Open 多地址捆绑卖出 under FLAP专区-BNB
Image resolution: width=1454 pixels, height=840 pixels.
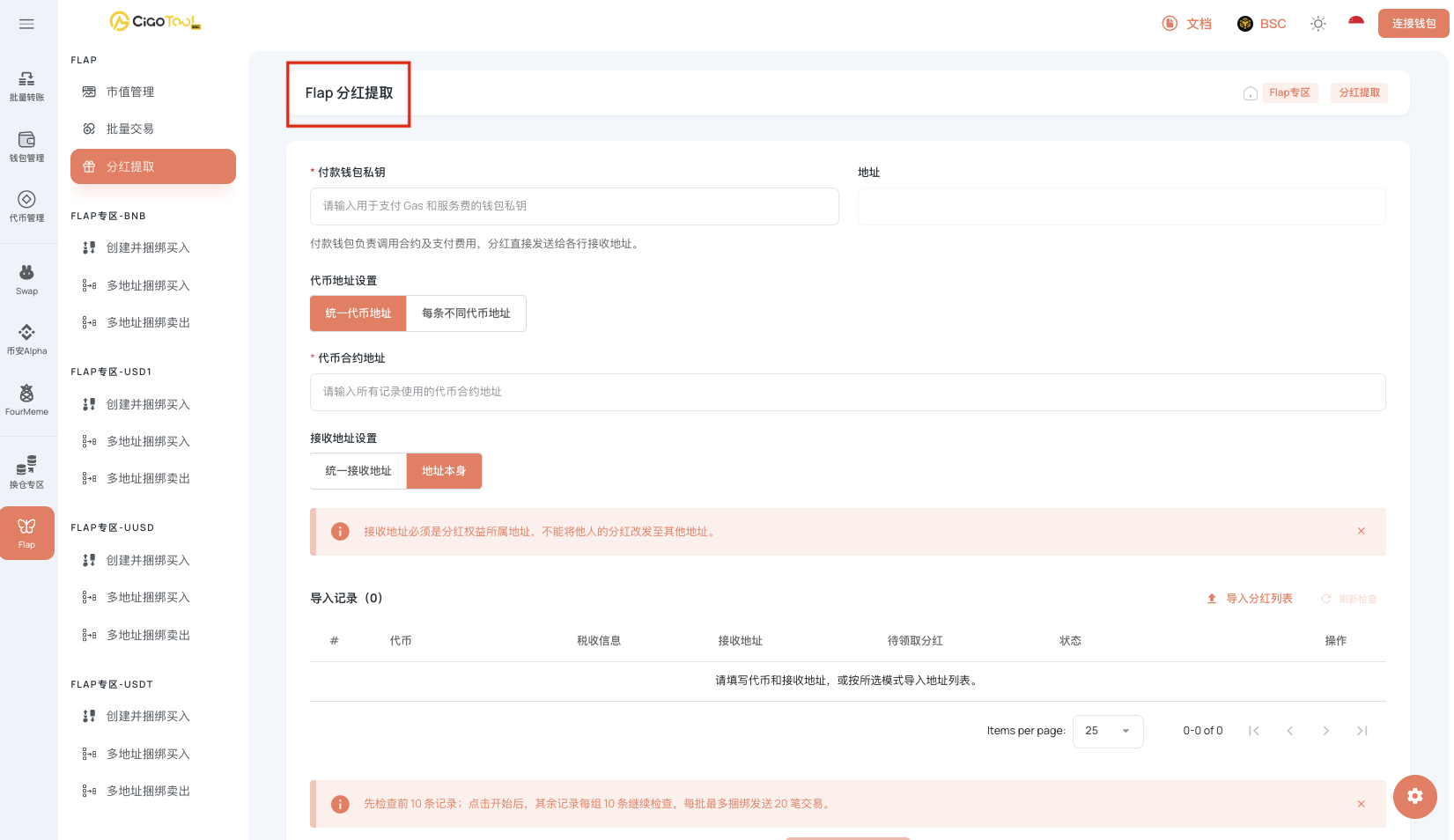coord(153,322)
